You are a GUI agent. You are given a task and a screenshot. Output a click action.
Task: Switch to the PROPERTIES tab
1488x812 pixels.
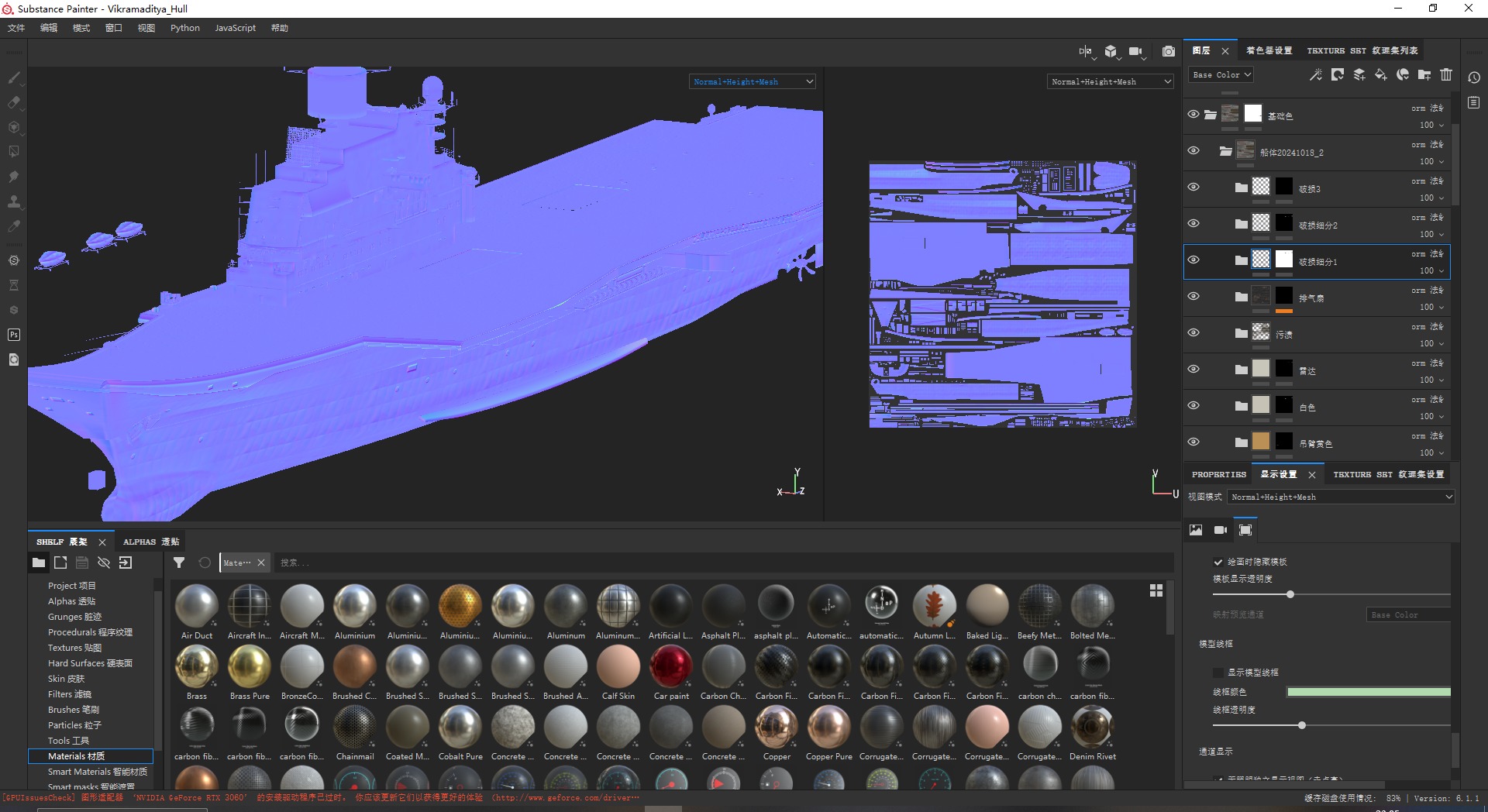[x=1219, y=474]
